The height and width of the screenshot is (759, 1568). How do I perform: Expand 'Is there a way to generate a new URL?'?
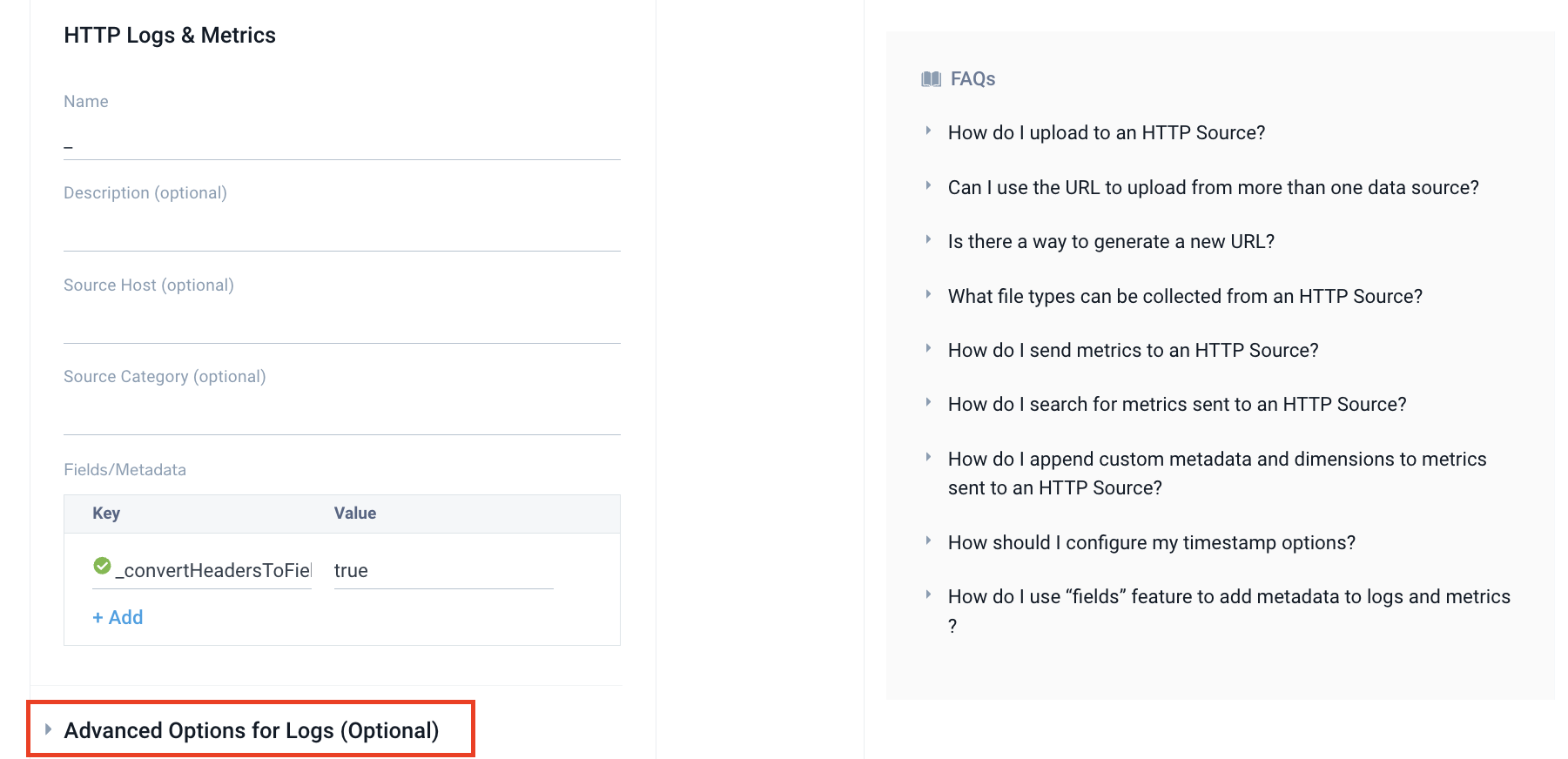tap(1110, 241)
